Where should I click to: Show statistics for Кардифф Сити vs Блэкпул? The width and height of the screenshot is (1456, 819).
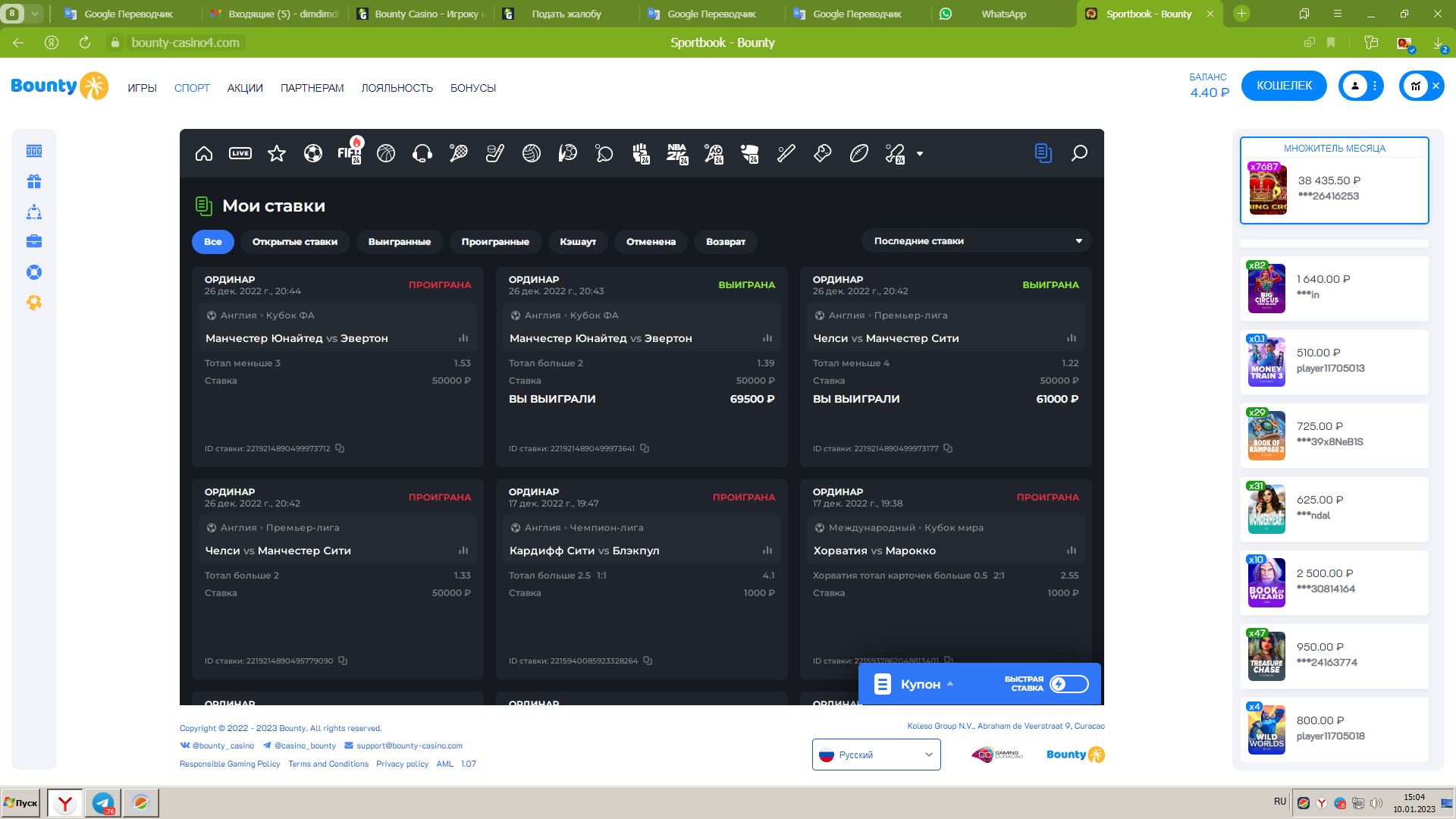tap(767, 551)
